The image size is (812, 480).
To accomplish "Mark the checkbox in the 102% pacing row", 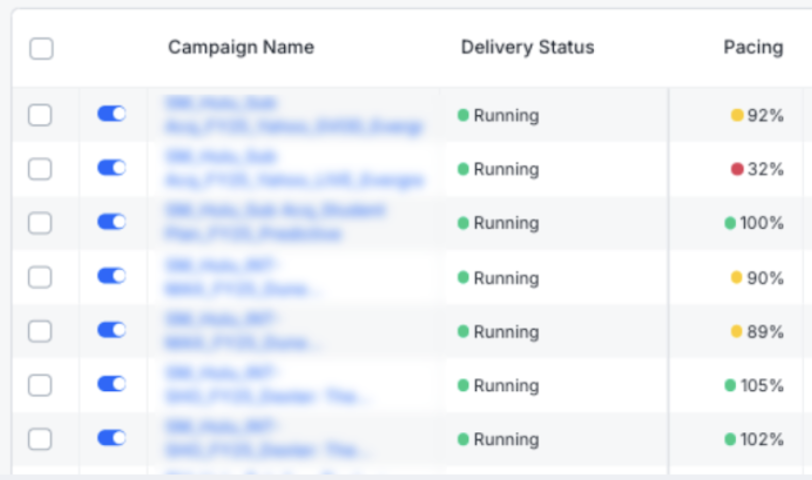I will point(40,439).
